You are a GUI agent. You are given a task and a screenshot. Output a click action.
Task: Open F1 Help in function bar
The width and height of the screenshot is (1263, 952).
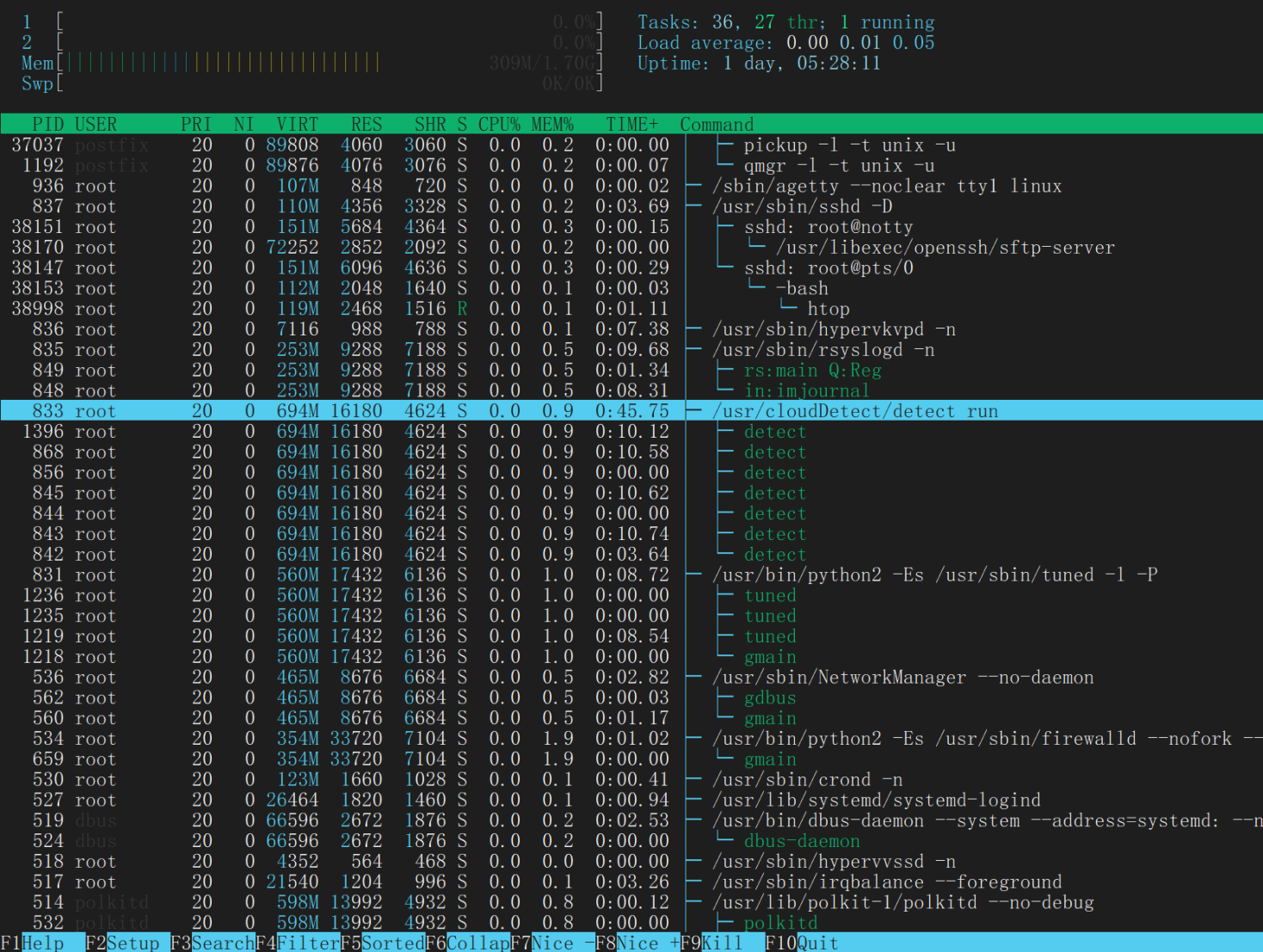click(x=32, y=943)
